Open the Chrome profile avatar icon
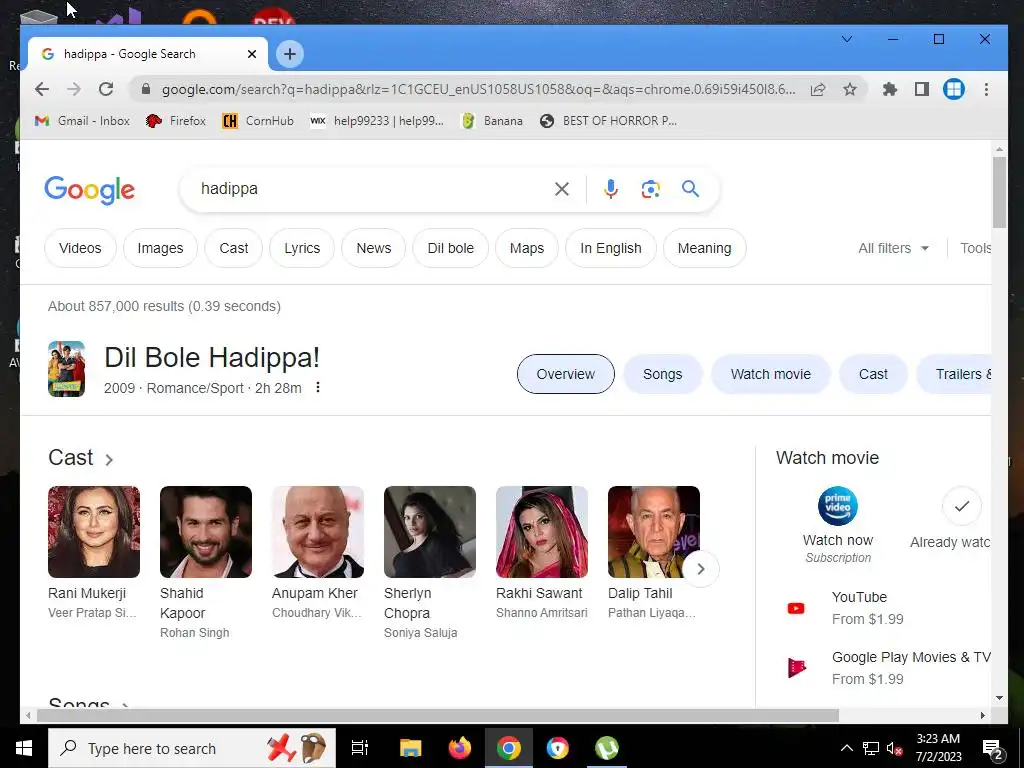This screenshot has height=768, width=1024. [x=953, y=89]
